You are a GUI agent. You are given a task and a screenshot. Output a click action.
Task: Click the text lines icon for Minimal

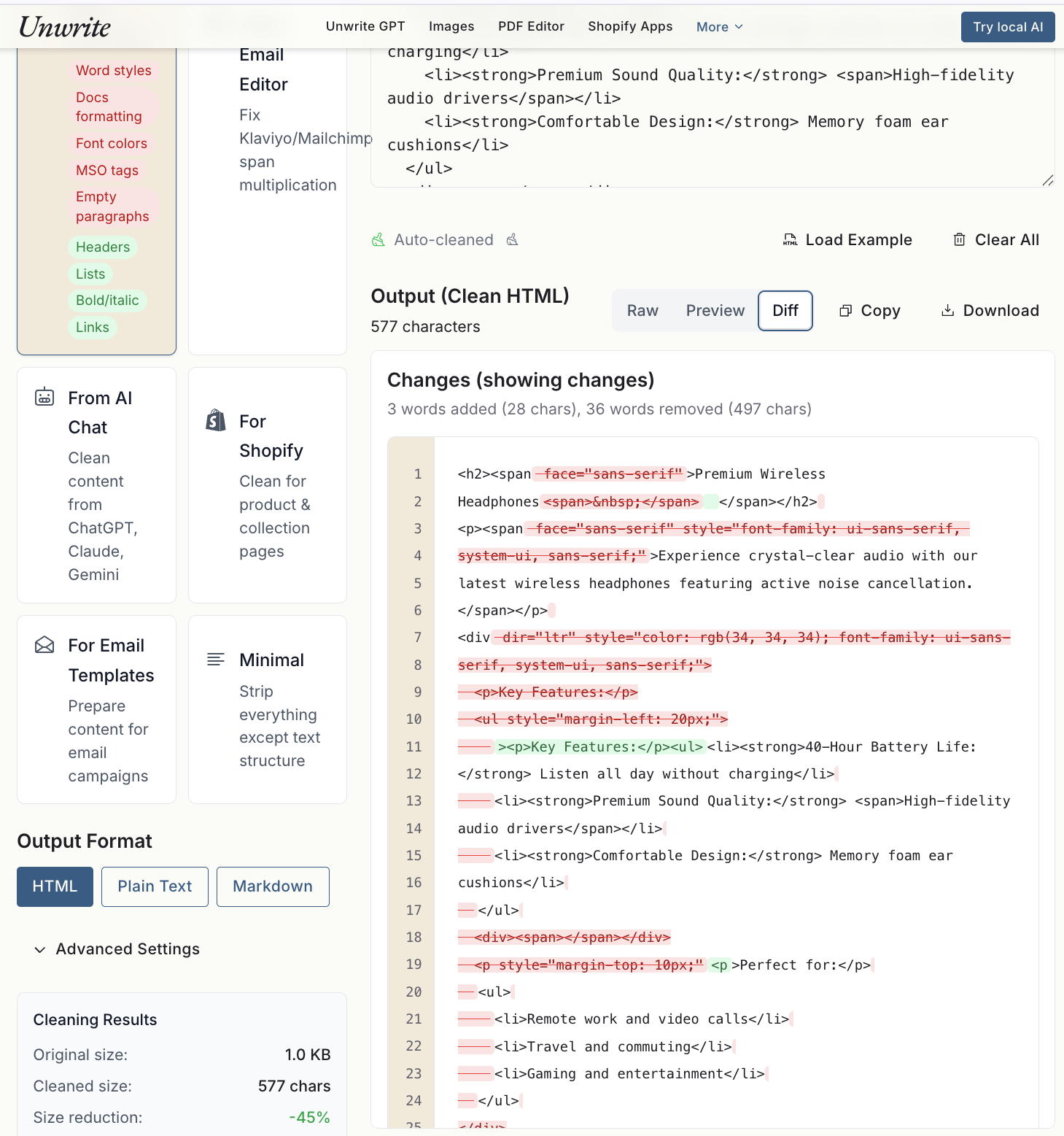coord(216,660)
